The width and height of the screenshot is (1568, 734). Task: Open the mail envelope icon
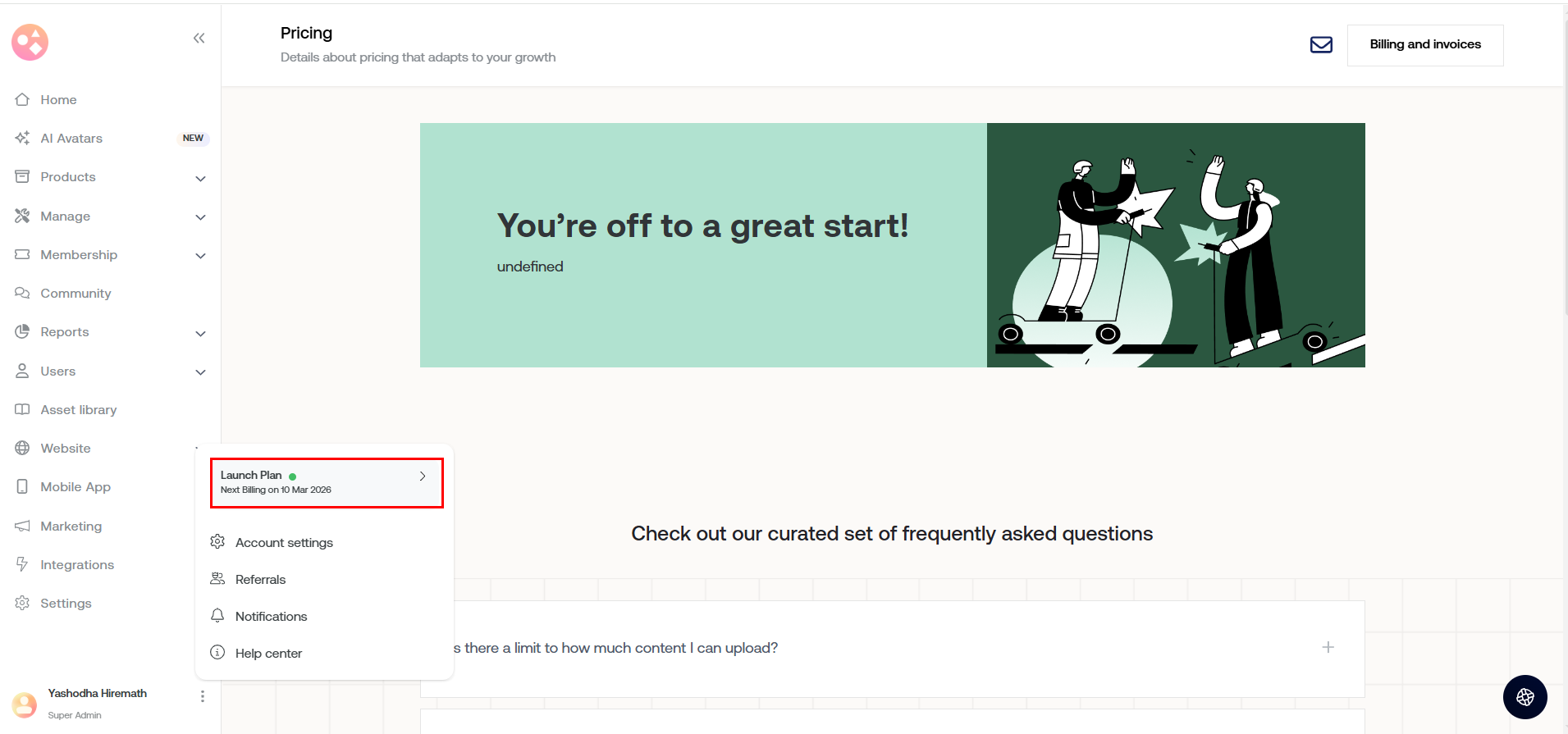1321,45
